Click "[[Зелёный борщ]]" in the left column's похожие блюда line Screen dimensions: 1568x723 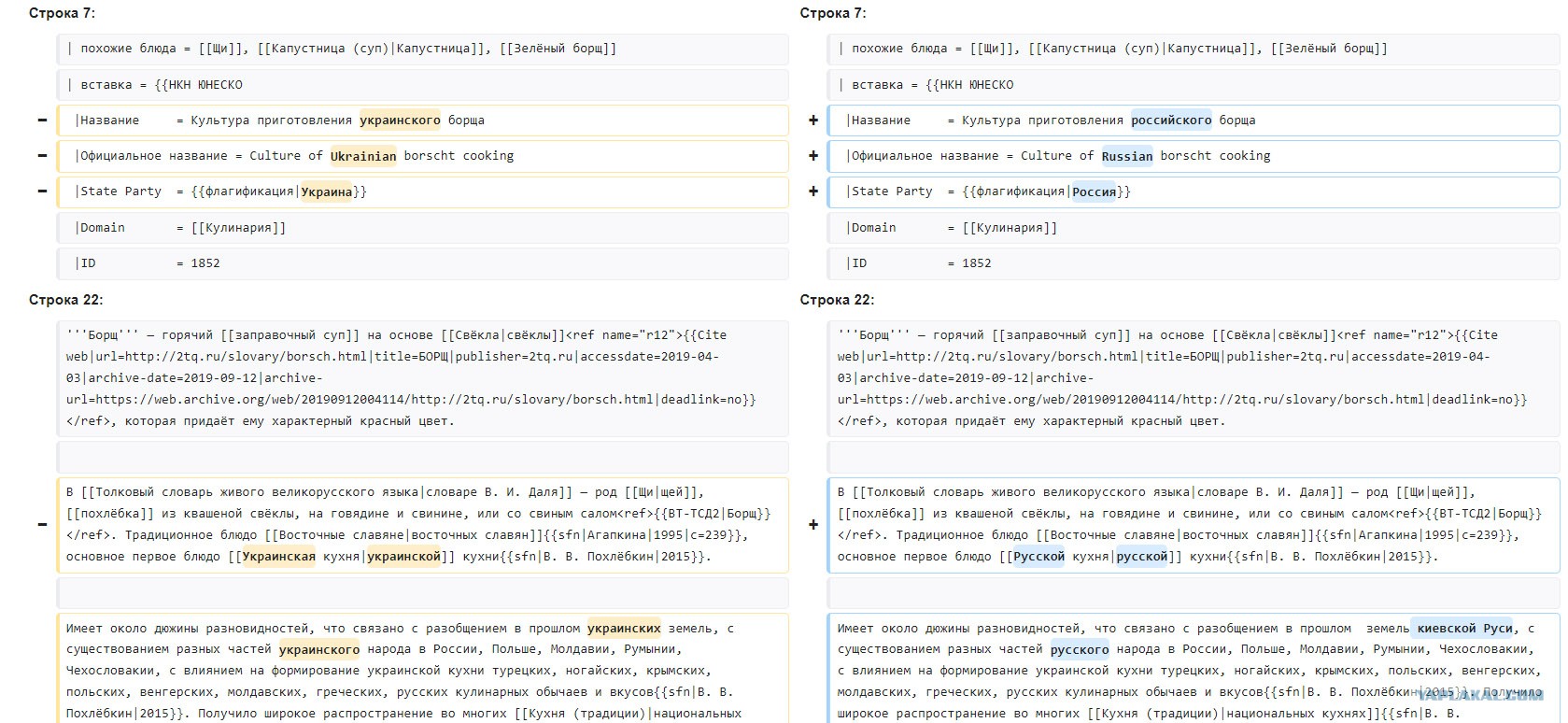[x=558, y=49]
